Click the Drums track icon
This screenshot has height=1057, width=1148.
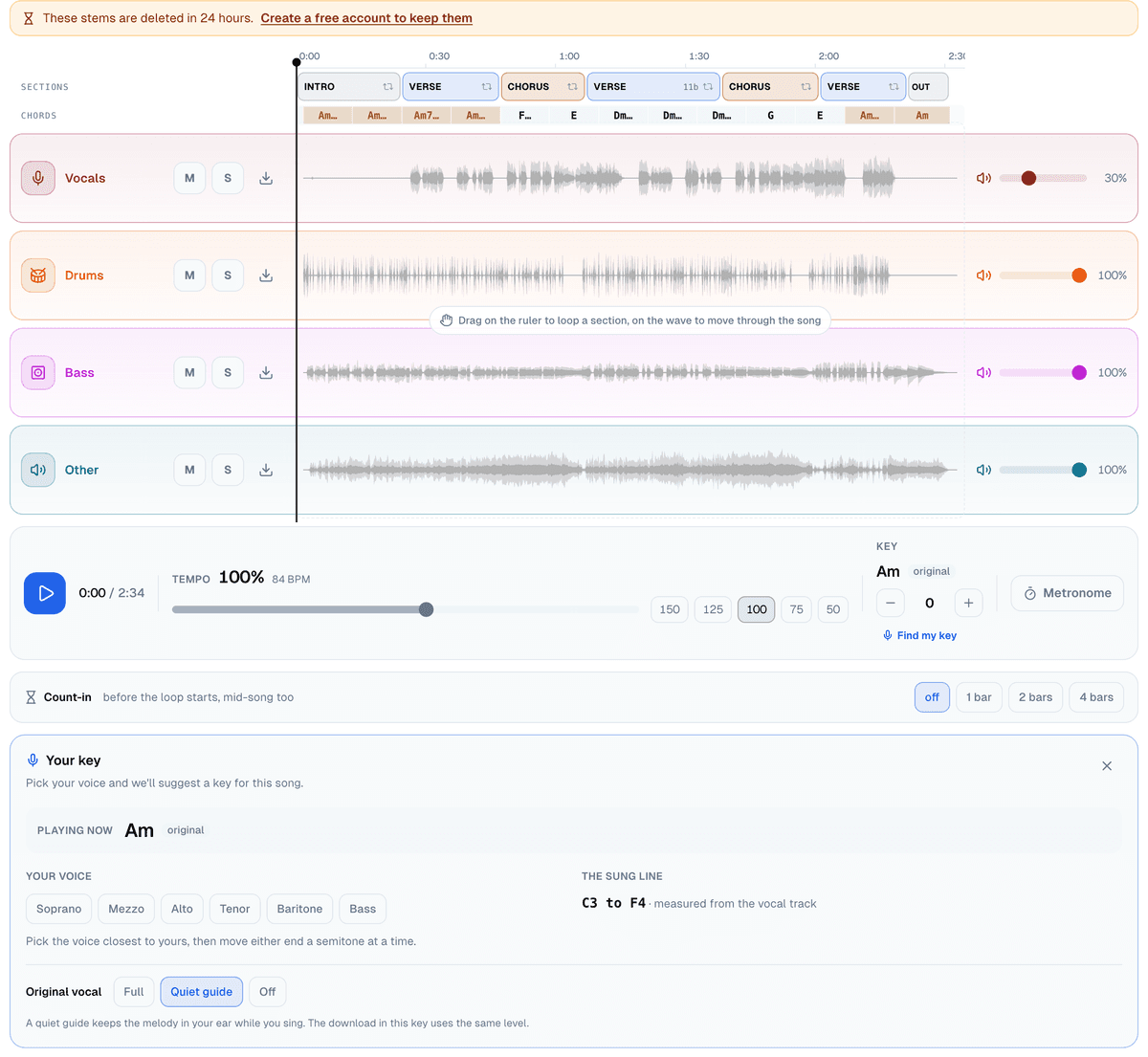coord(38,275)
